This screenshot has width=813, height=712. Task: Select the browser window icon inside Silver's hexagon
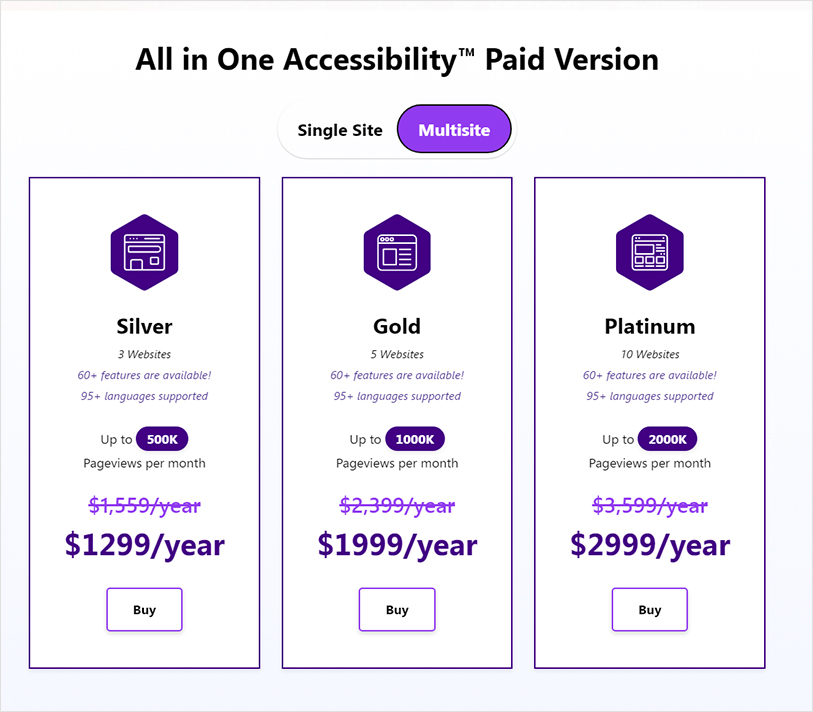point(144,252)
